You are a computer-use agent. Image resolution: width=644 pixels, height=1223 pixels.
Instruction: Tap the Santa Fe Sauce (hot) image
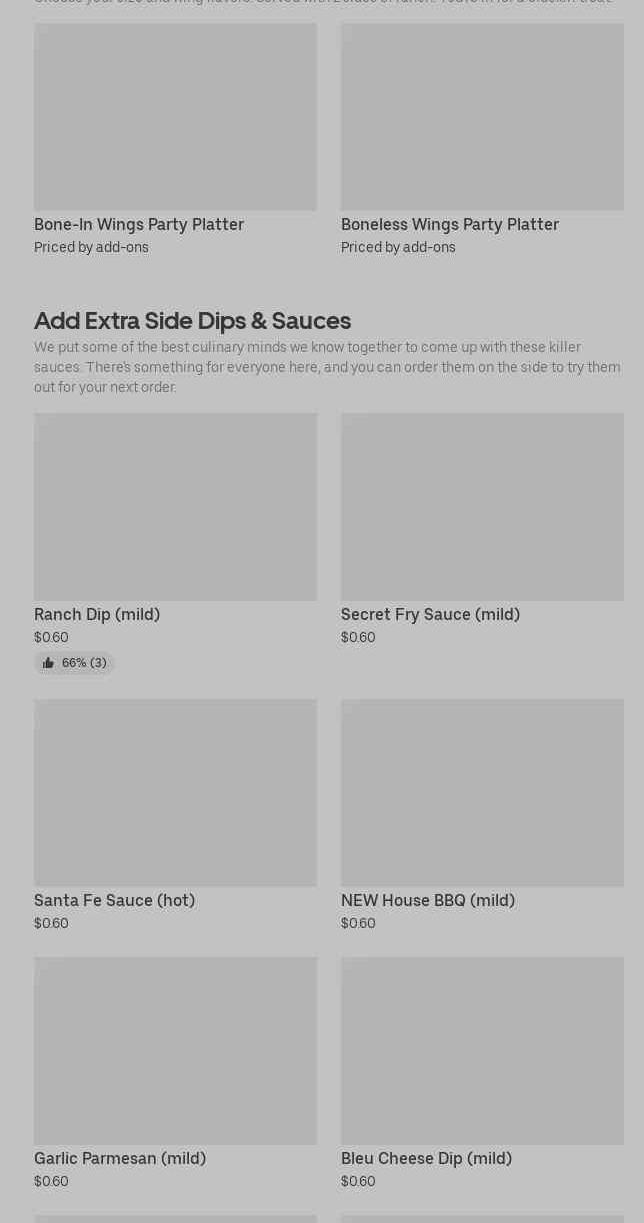[x=175, y=793]
